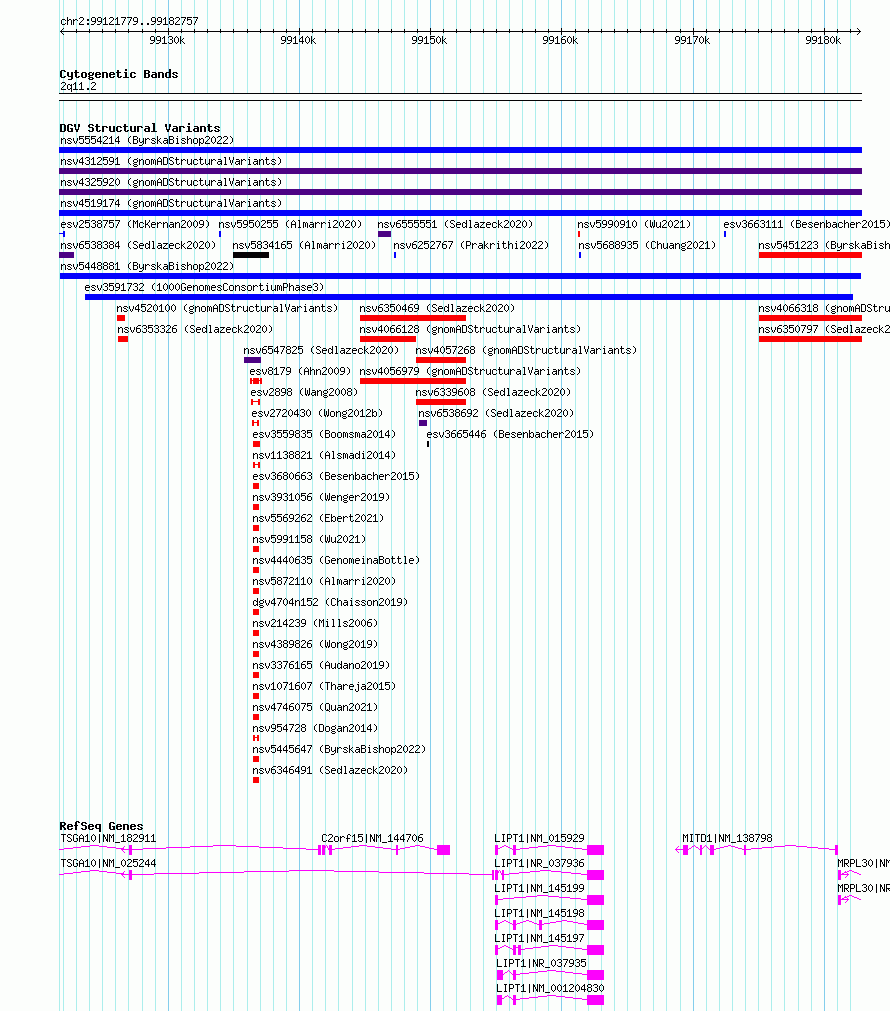
Task: Open LIPT1|NM_145198 transcript label
Action: click(x=539, y=914)
